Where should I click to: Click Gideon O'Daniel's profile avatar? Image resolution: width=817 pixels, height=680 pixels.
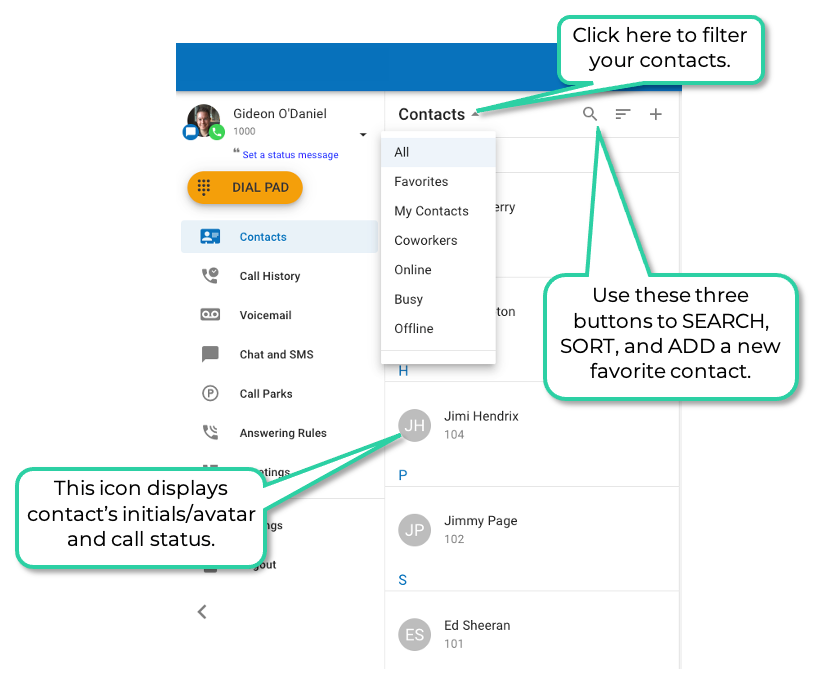(x=203, y=121)
